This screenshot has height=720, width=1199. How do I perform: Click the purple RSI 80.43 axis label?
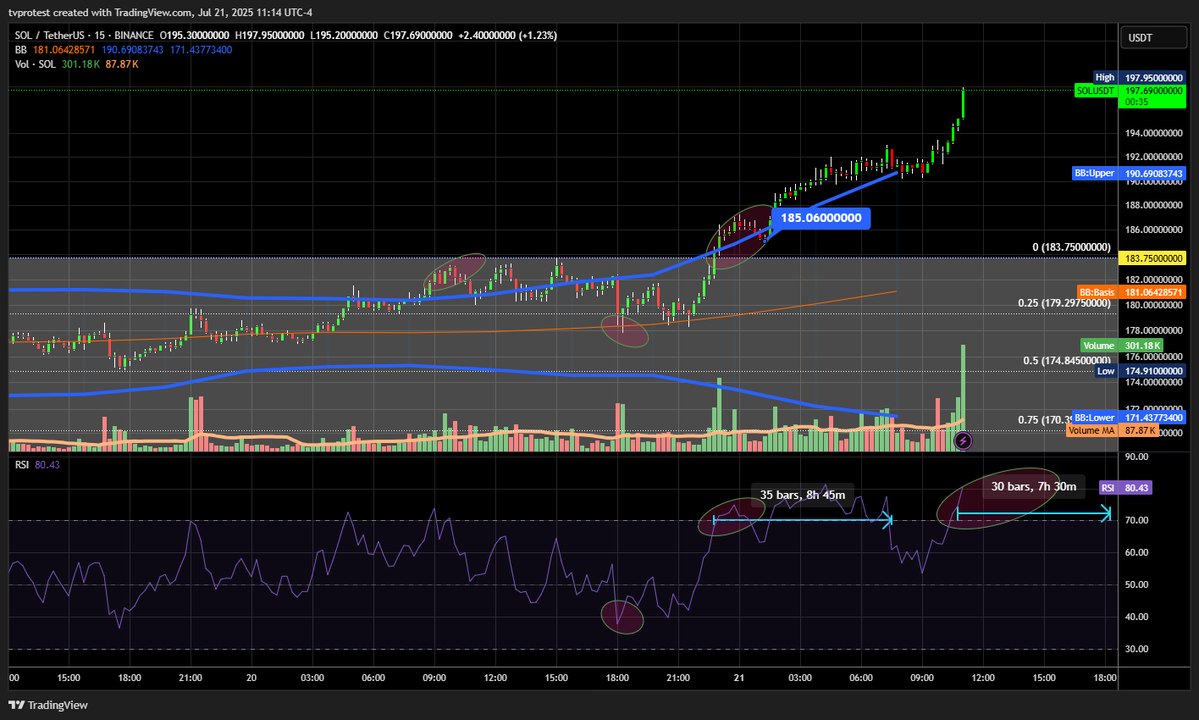1125,488
